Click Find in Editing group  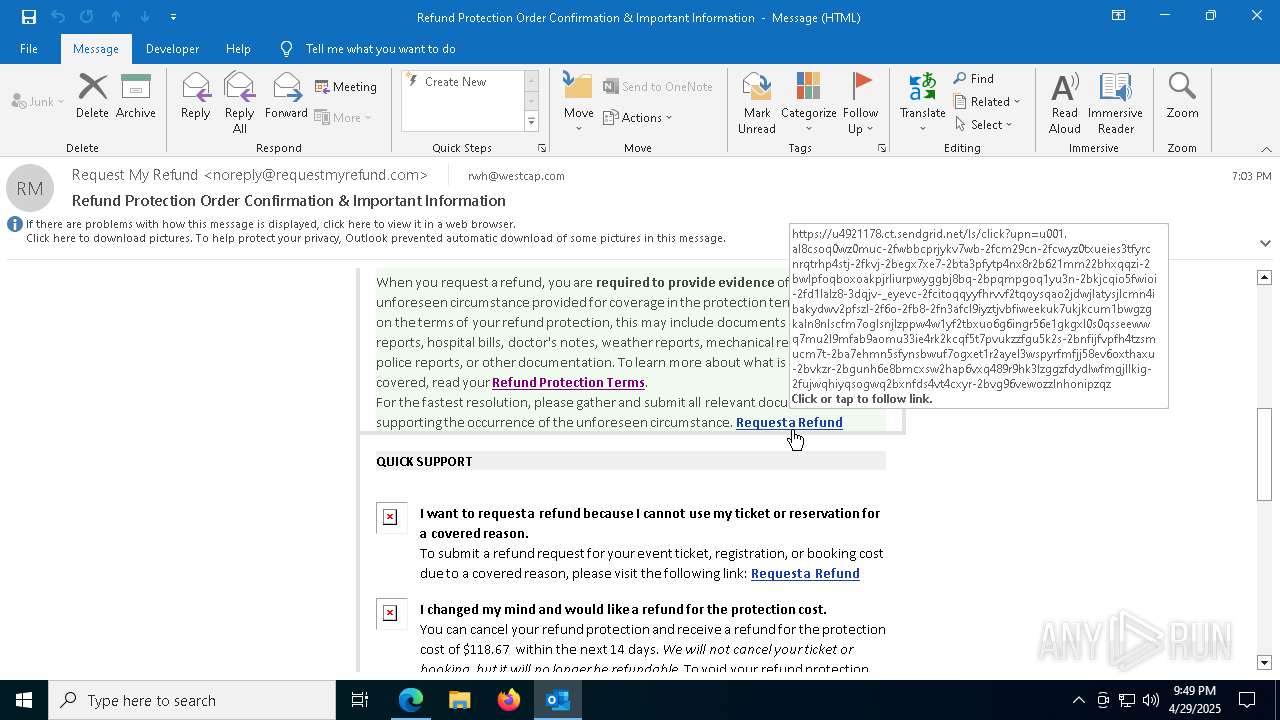coord(974,79)
